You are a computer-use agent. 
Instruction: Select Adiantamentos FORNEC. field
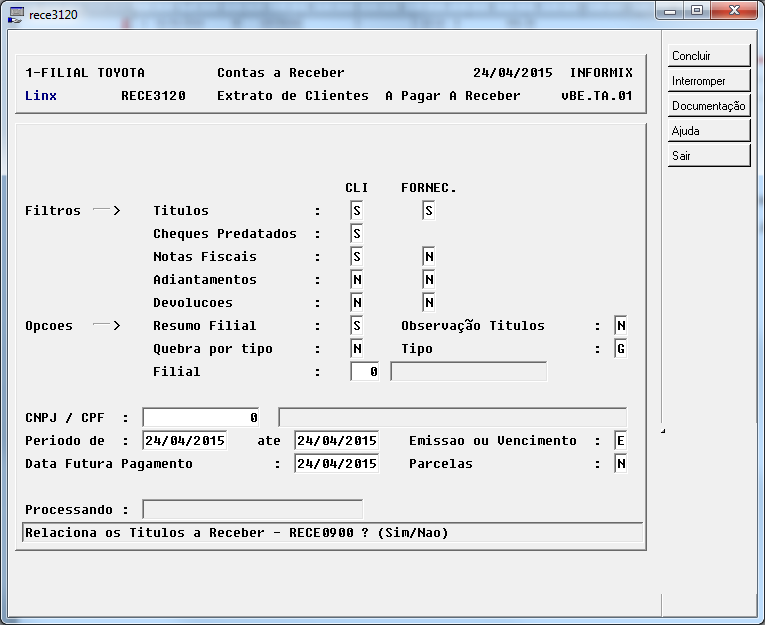(429, 280)
